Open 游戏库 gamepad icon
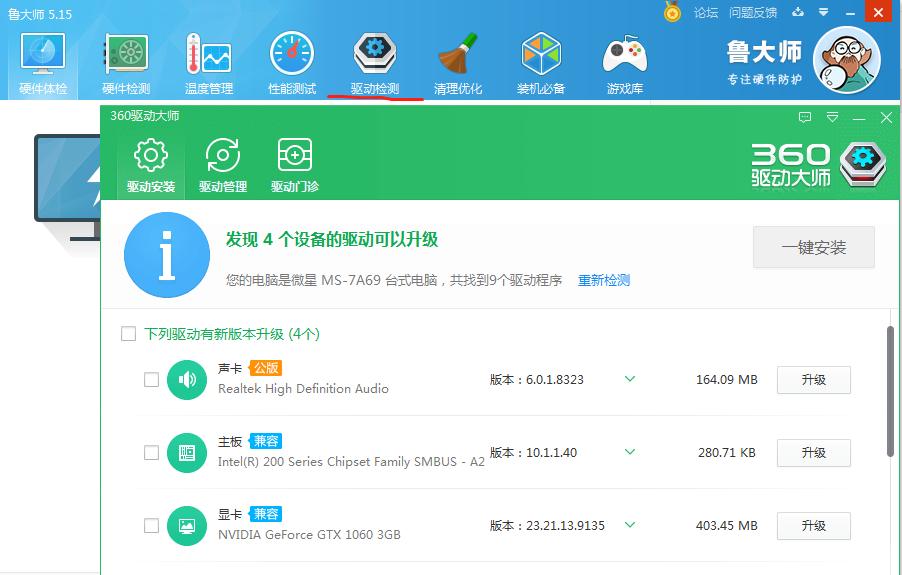 (625, 64)
